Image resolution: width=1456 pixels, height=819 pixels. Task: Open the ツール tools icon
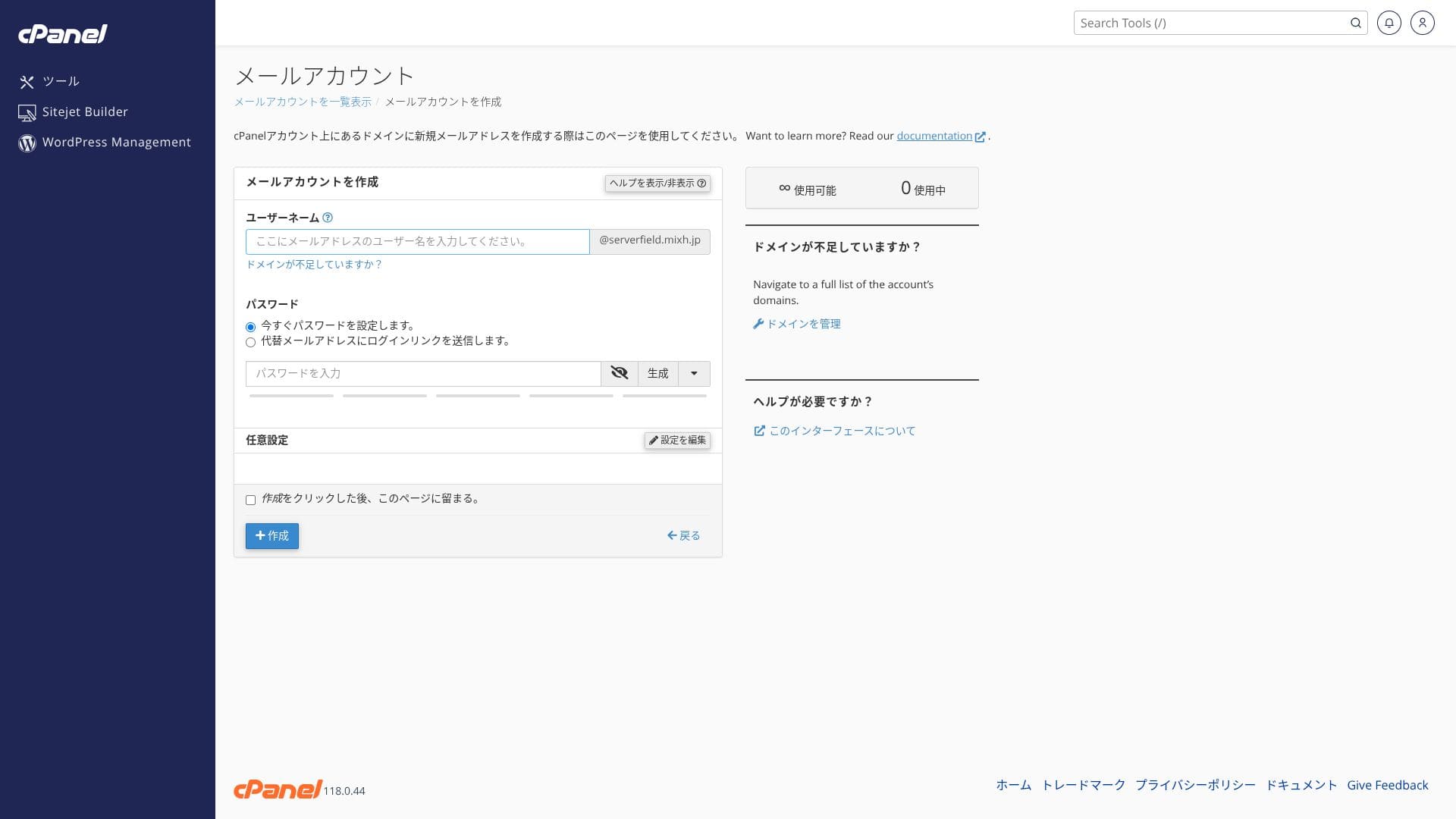[27, 82]
